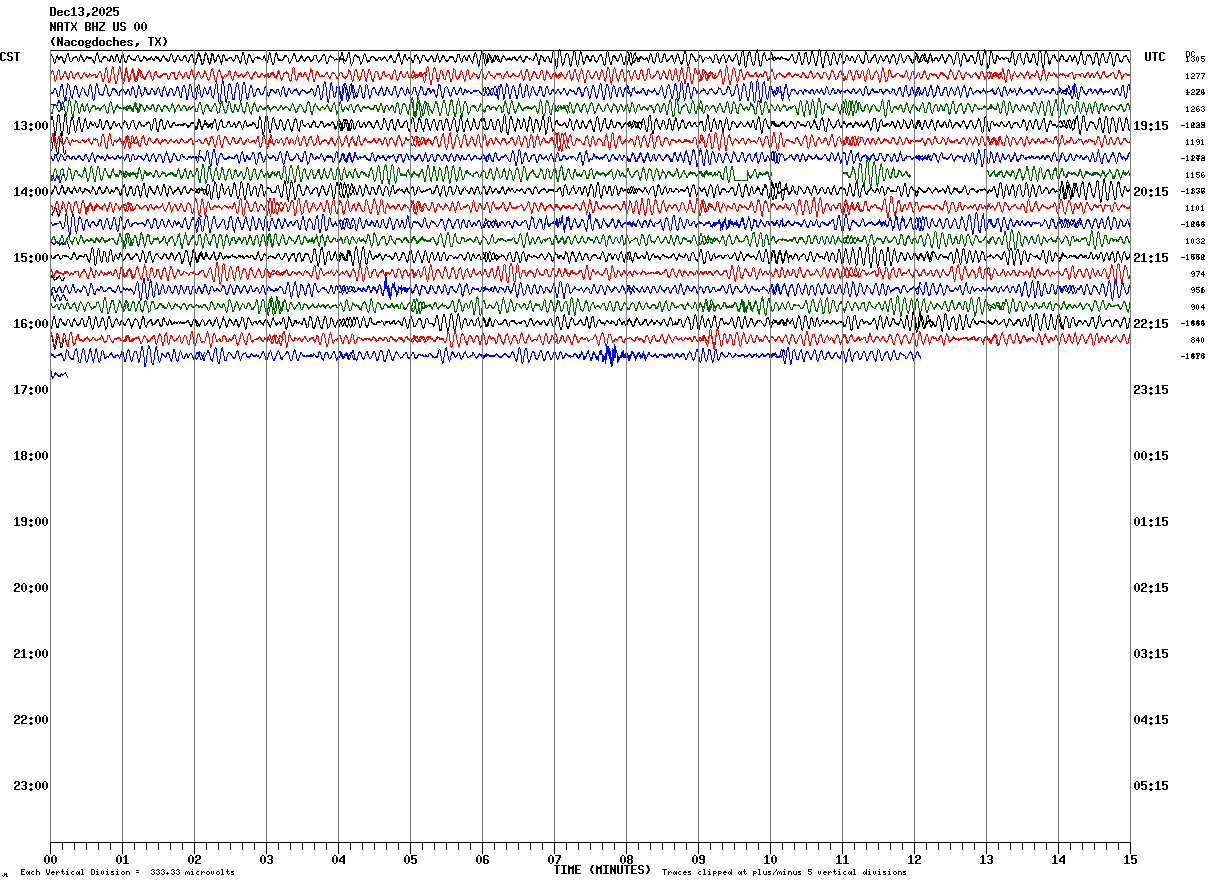Image resolution: width=1210 pixels, height=886 pixels.
Task: Click minute 10 on the bottom axis
Action: pos(770,859)
